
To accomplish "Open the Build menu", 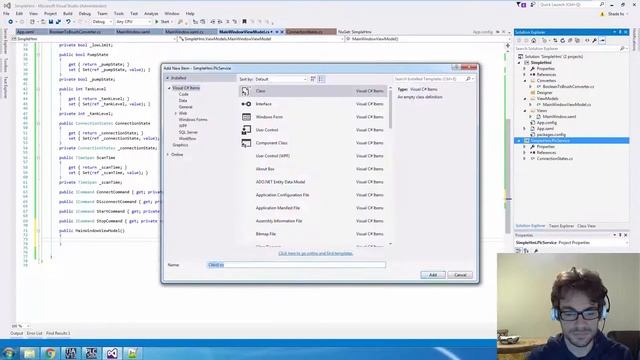I will tap(67, 13).
